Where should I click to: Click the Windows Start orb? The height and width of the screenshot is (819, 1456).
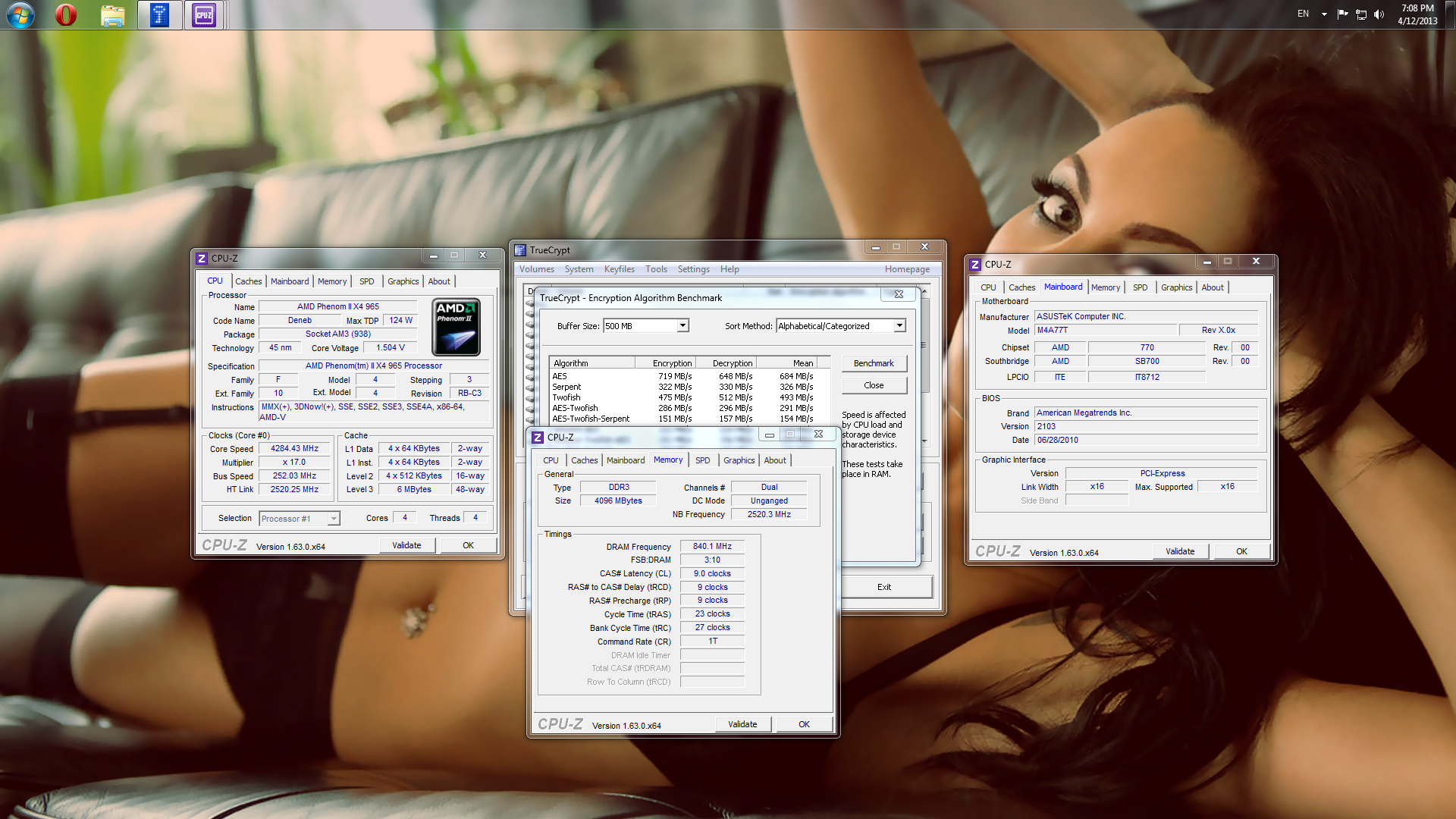pyautogui.click(x=20, y=14)
